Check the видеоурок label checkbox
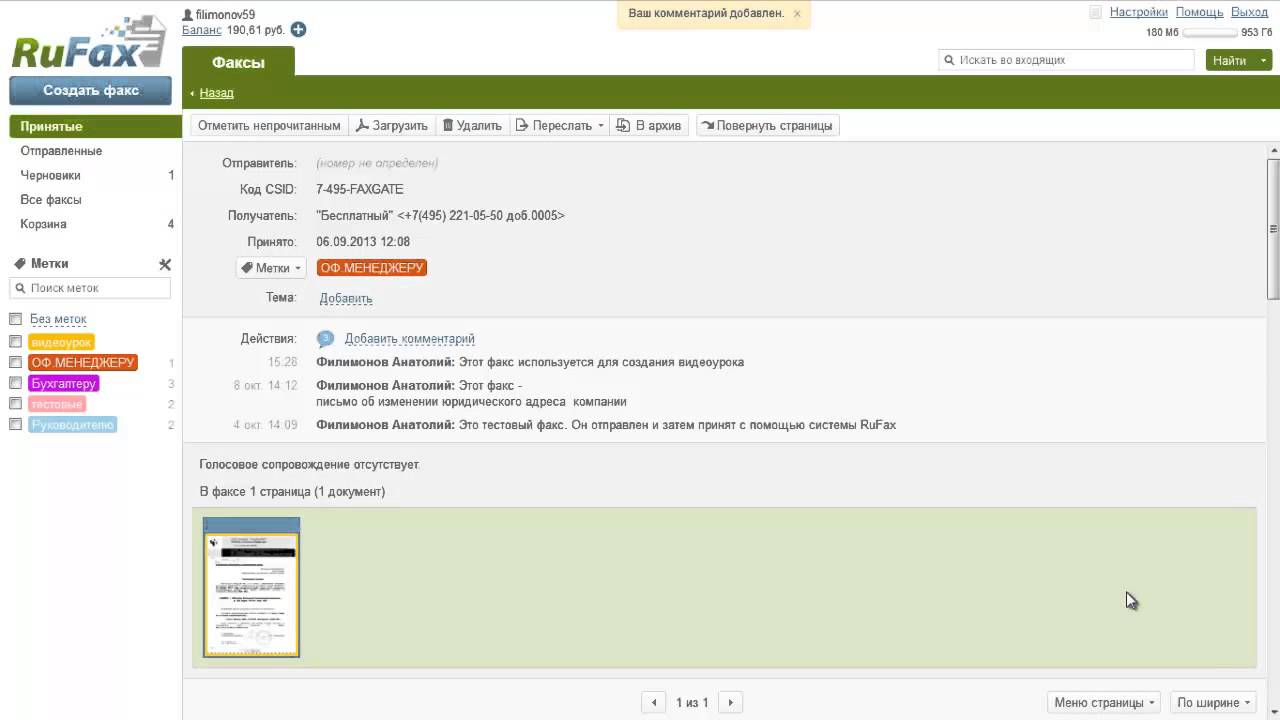 [x=15, y=342]
